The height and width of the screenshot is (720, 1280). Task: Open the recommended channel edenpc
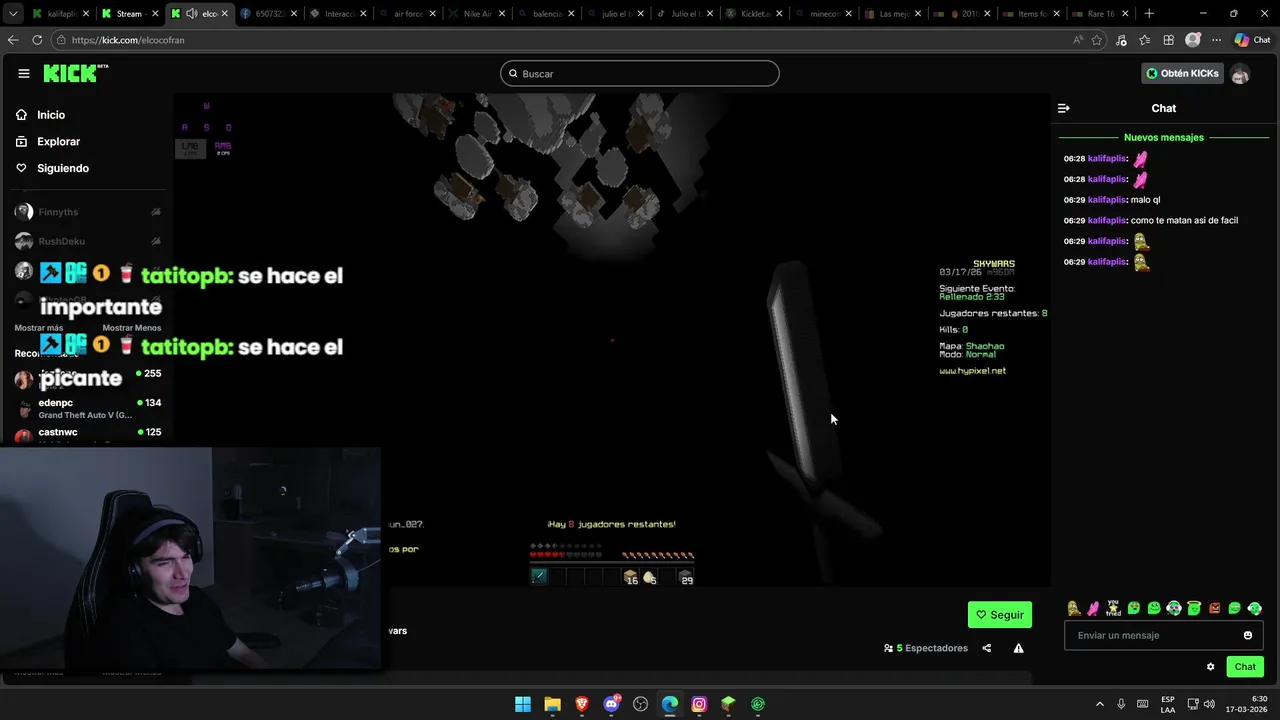(88, 408)
